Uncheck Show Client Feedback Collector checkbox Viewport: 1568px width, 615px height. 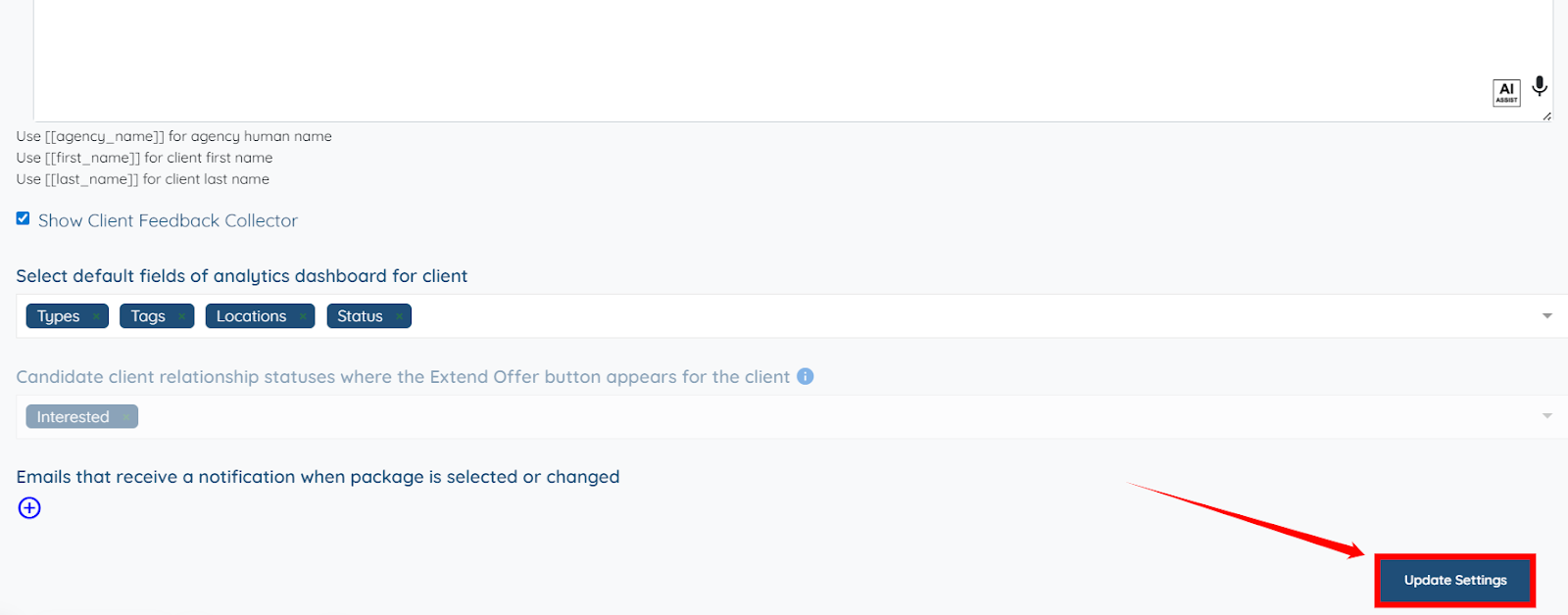point(23,218)
